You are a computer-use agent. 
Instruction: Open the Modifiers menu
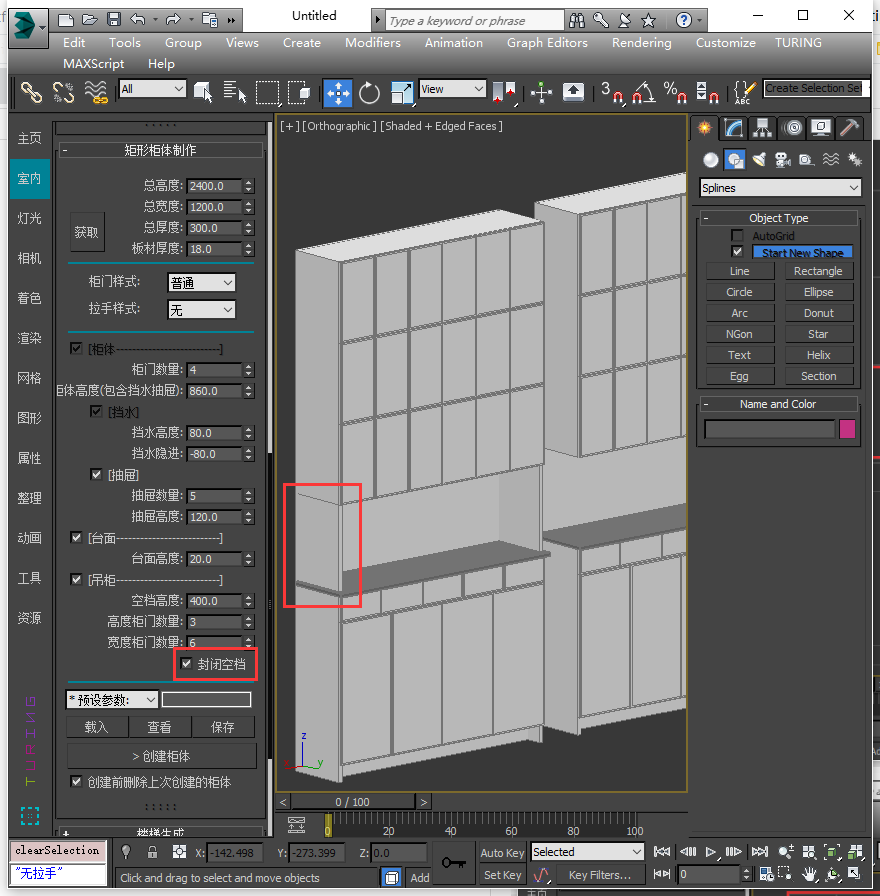point(373,43)
